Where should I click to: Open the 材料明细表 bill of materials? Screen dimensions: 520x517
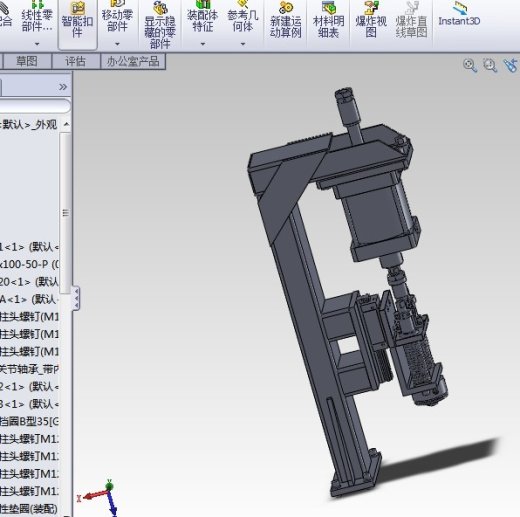pyautogui.click(x=328, y=20)
